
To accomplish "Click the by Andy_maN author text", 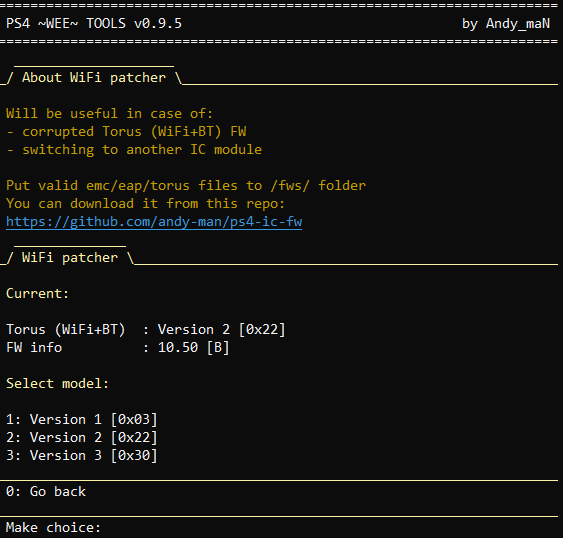I will [506, 23].
